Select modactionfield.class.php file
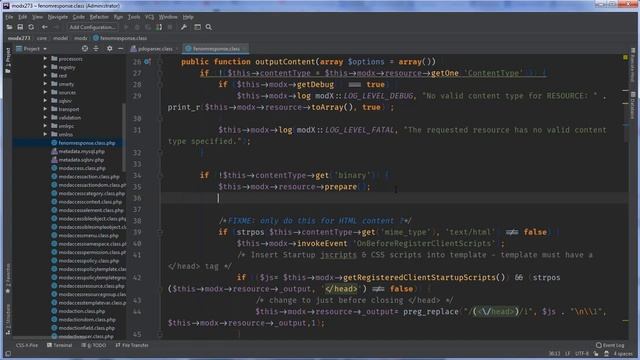Image resolution: width=640 pixels, height=360 pixels. pyautogui.click(x=87, y=328)
